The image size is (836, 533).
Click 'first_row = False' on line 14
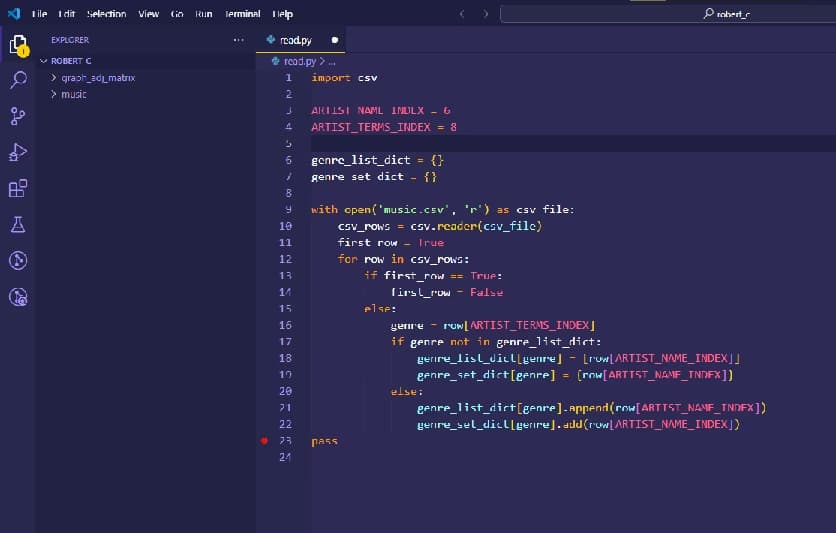click(447, 292)
